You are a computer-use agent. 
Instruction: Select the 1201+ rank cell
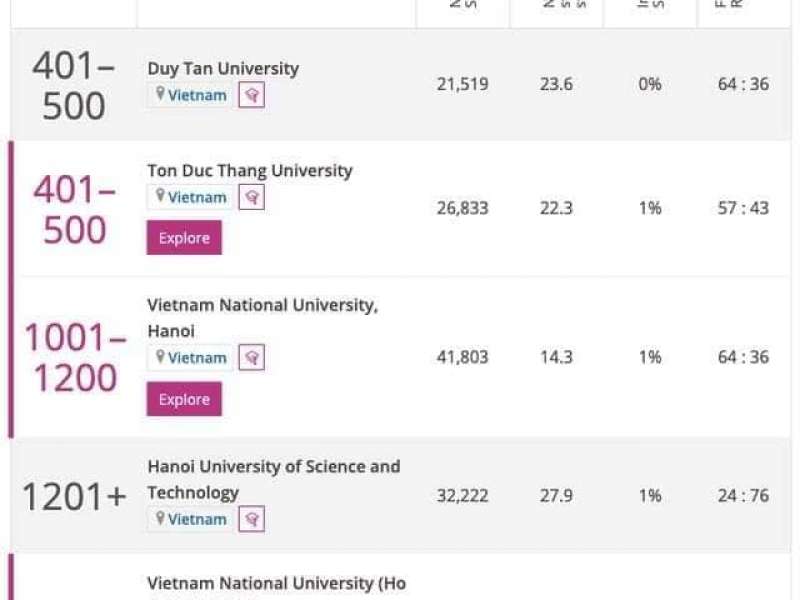(74, 496)
